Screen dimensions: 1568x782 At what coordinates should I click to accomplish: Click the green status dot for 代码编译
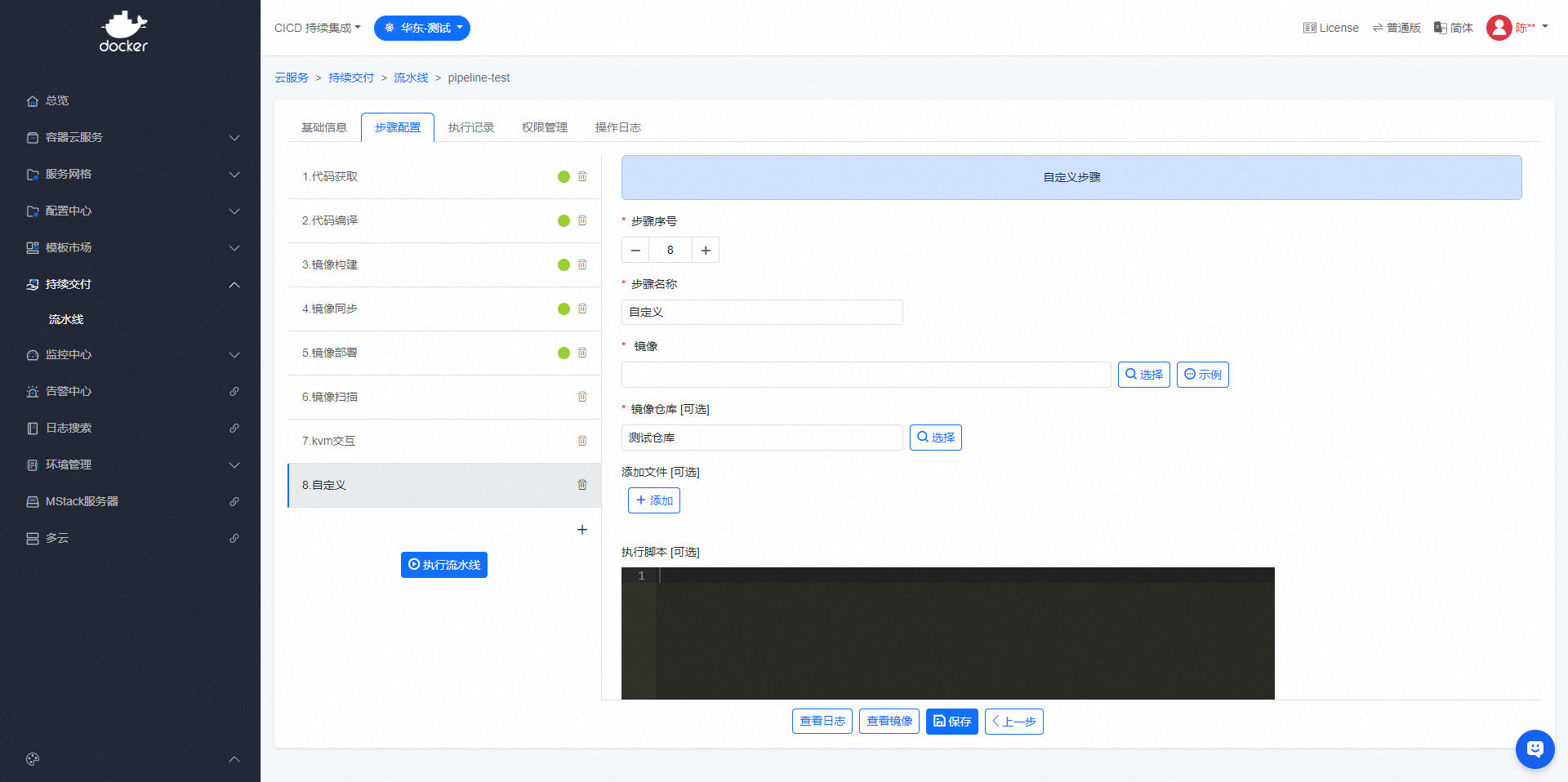tap(563, 220)
